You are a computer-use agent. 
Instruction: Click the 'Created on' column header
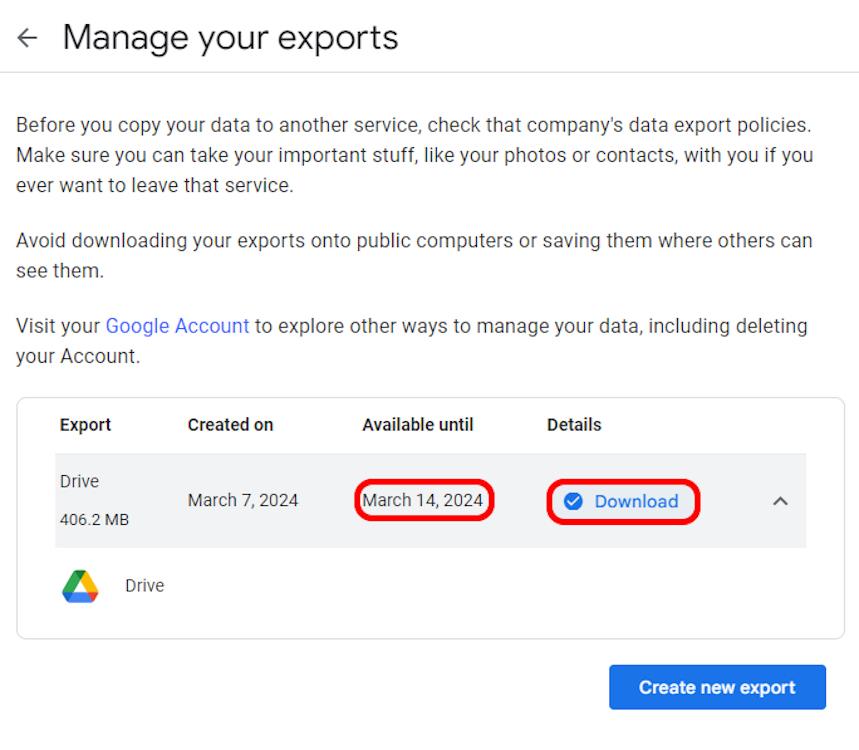click(x=230, y=425)
